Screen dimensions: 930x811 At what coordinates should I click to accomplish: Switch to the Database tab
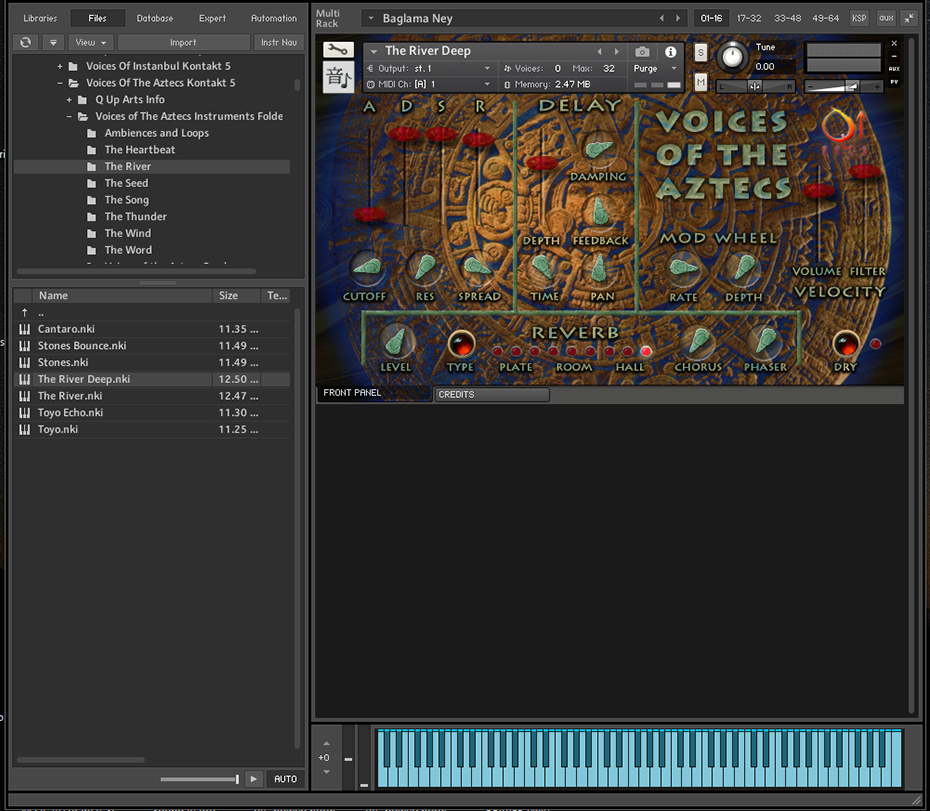pos(155,18)
